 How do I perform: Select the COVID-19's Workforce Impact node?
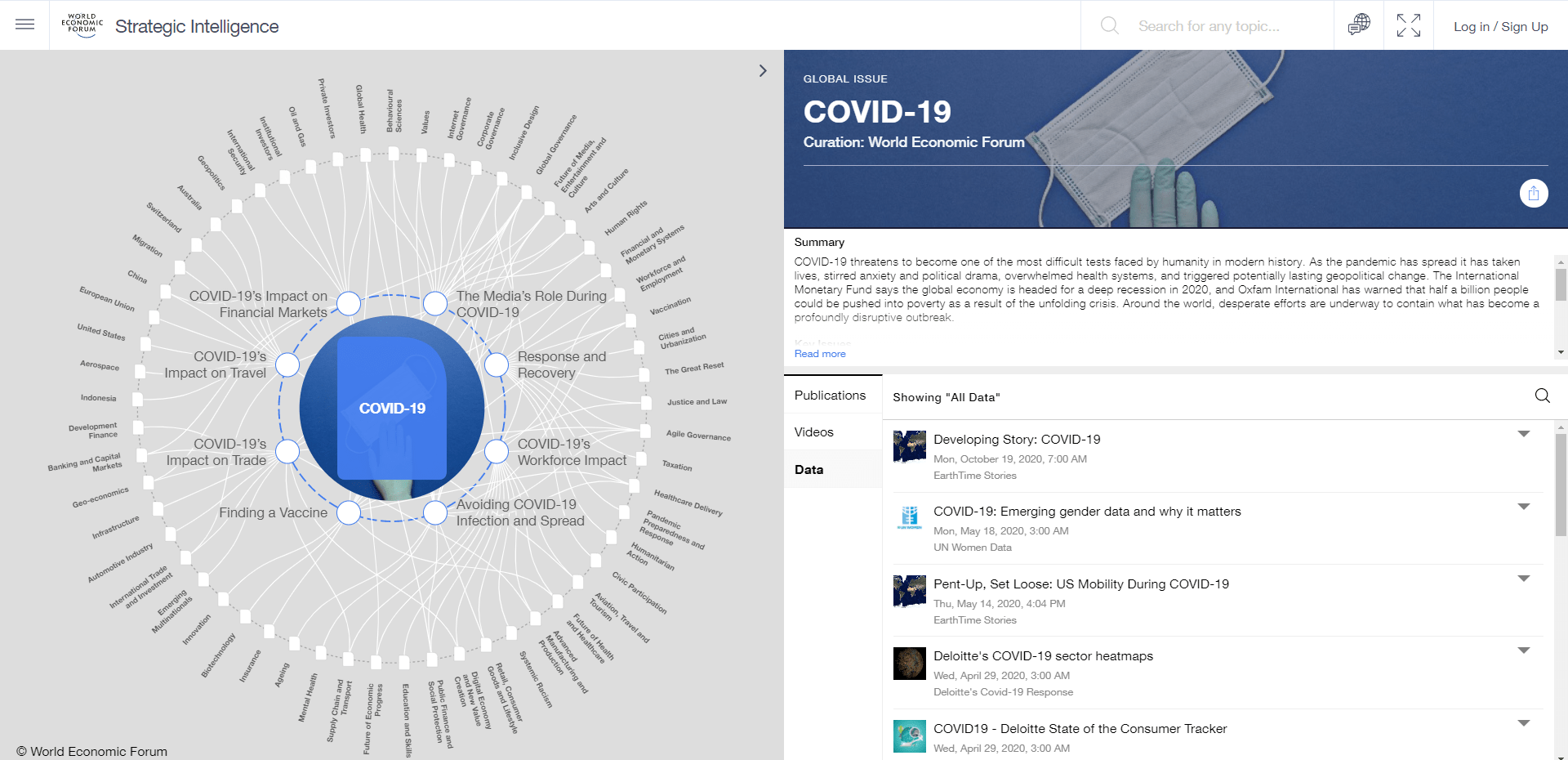tap(497, 451)
